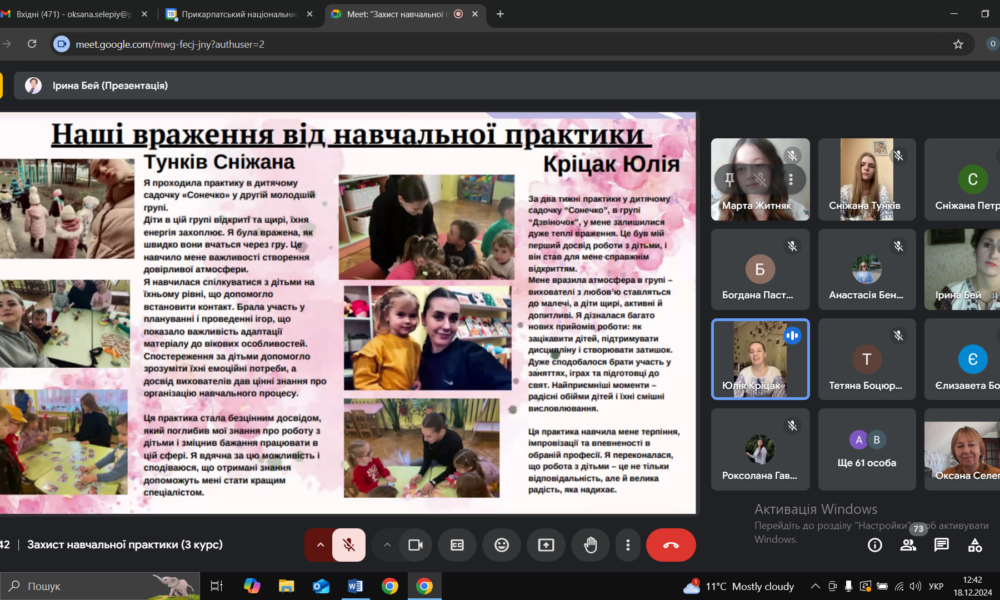
Task: Open meeting details info icon
Action: click(875, 545)
